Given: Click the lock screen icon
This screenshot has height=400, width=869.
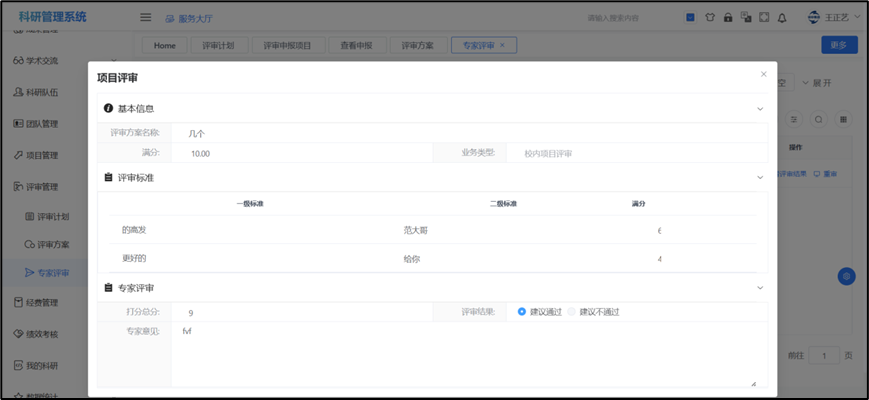Looking at the screenshot, I should [x=727, y=17].
